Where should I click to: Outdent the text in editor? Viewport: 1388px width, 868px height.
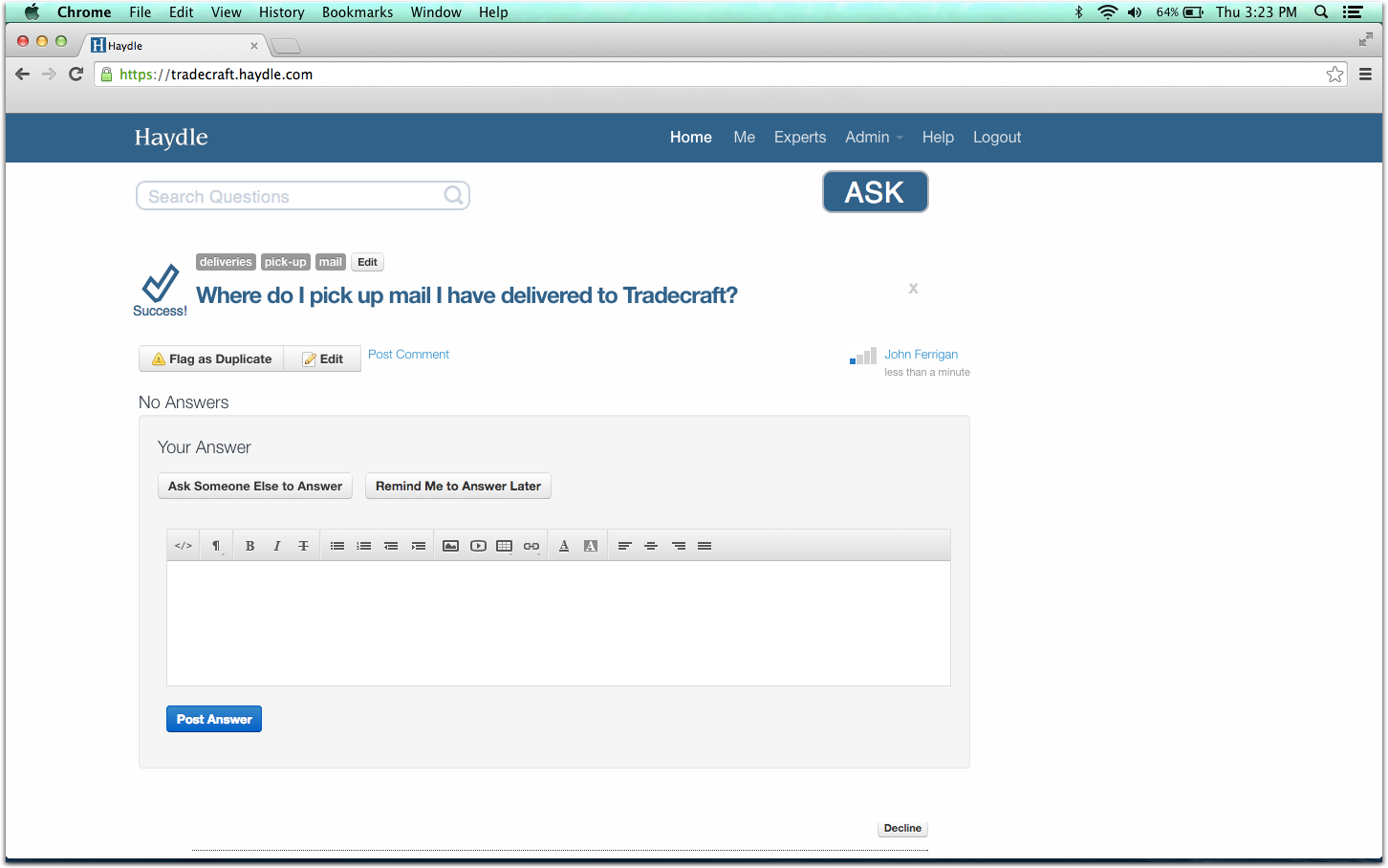pyautogui.click(x=391, y=546)
